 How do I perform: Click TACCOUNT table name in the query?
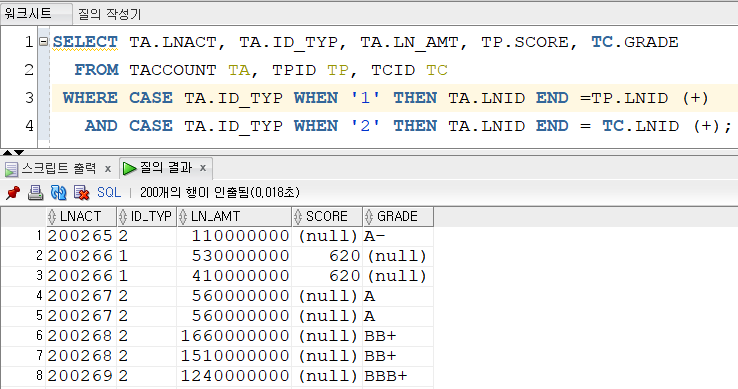[173, 70]
